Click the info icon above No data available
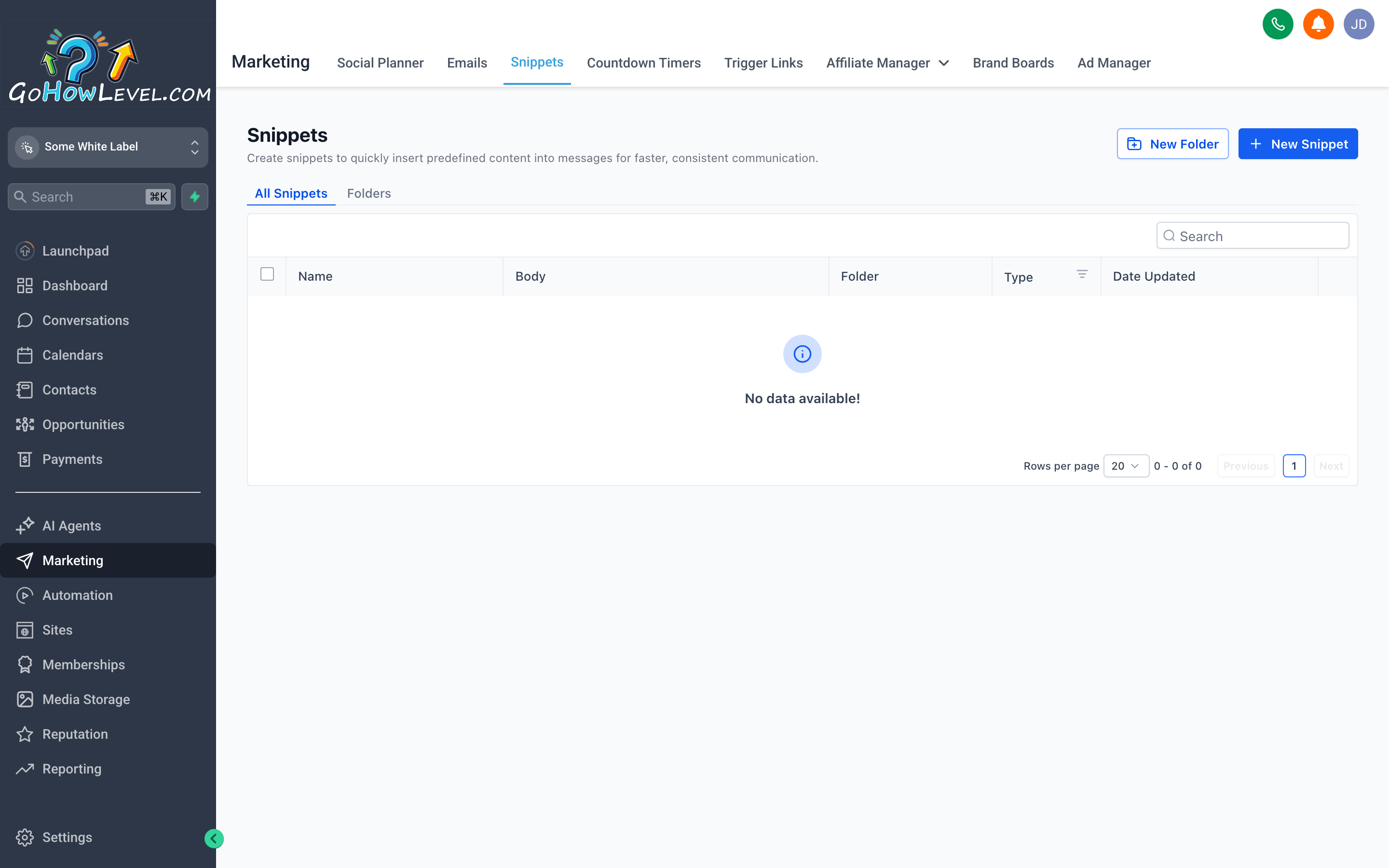This screenshot has height=868, width=1389. pyautogui.click(x=802, y=354)
